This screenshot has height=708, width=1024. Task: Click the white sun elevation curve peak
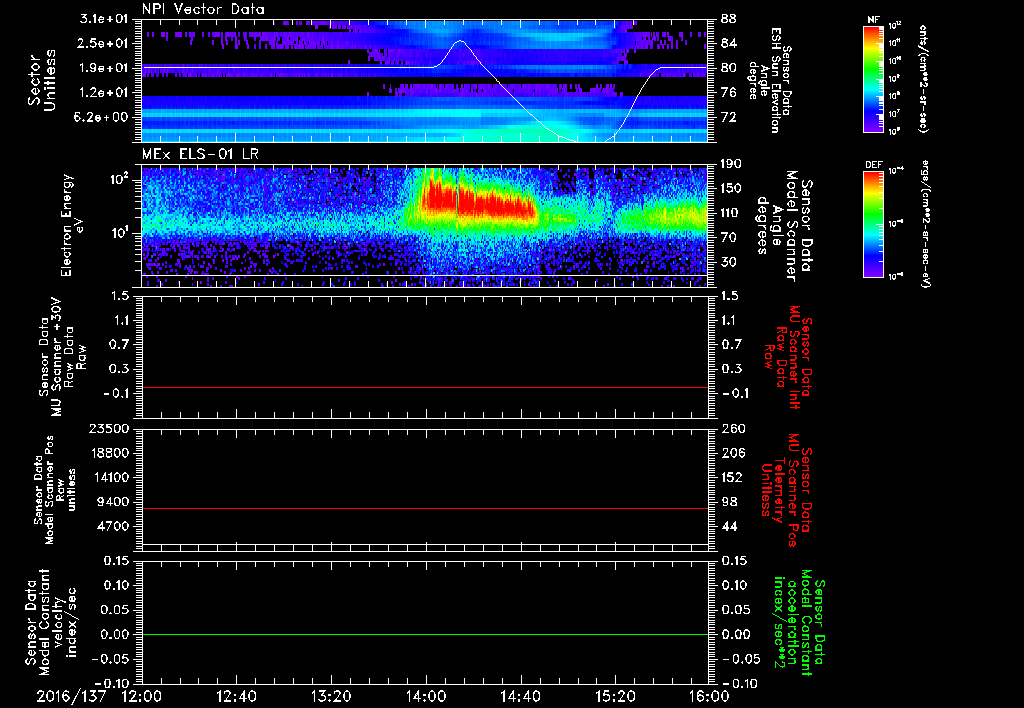click(x=460, y=40)
